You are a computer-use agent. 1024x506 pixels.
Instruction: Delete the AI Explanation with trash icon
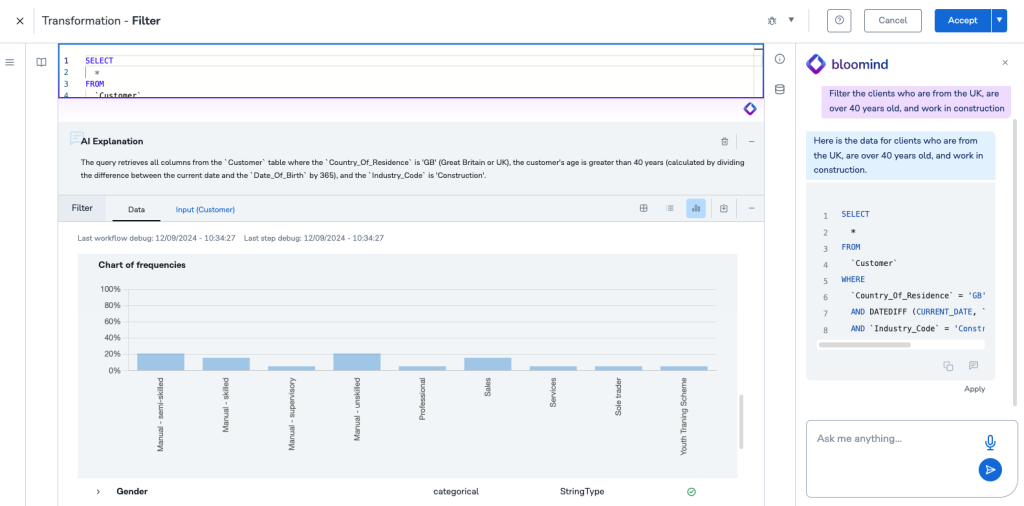click(x=724, y=142)
